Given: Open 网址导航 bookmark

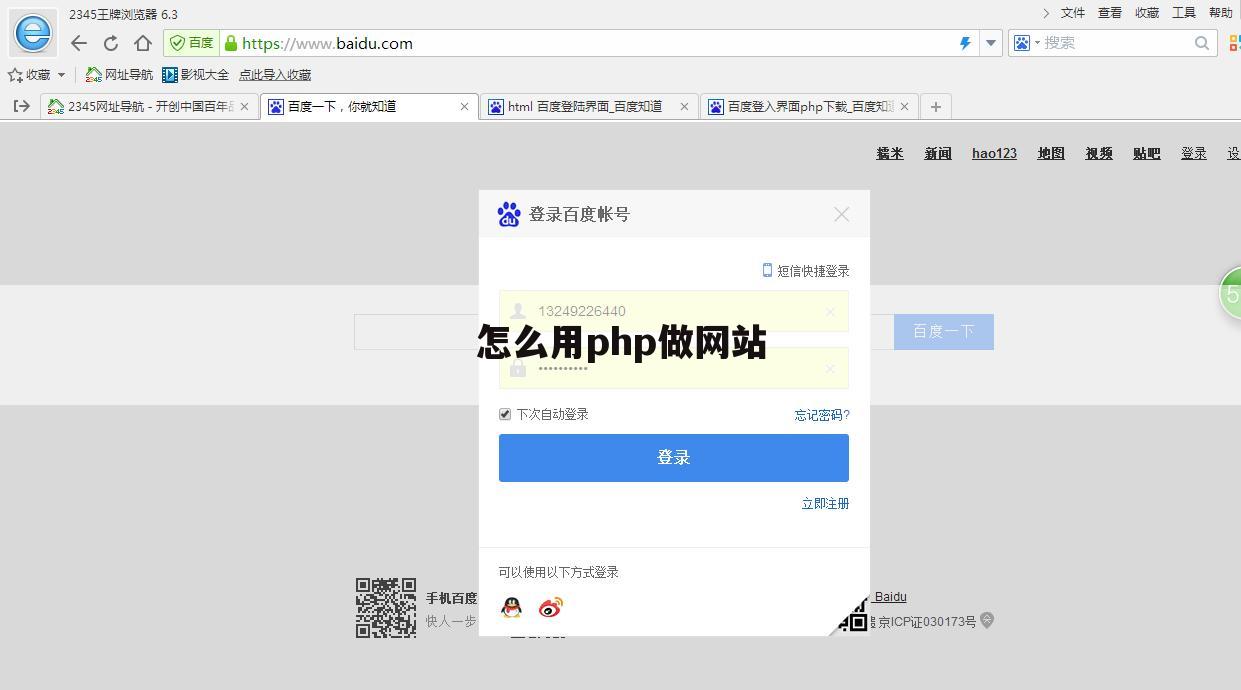Looking at the screenshot, I should pyautogui.click(x=119, y=75).
